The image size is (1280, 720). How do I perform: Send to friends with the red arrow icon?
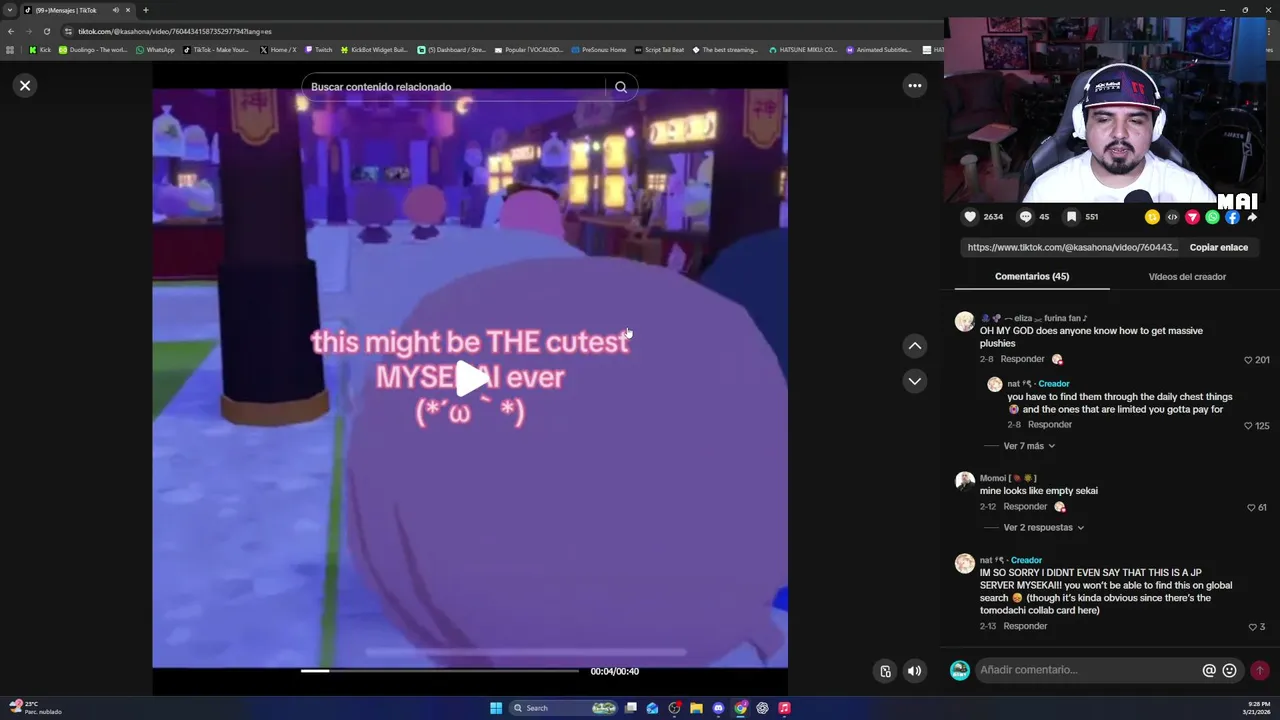pyautogui.click(x=1192, y=217)
